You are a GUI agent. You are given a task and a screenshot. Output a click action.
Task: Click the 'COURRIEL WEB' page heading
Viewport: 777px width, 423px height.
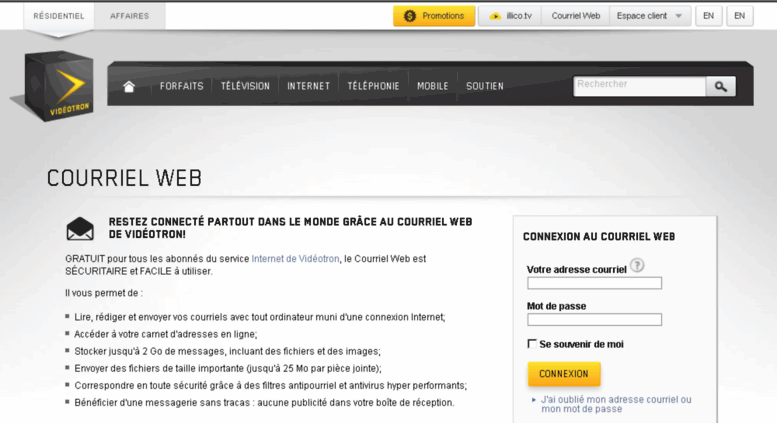124,178
